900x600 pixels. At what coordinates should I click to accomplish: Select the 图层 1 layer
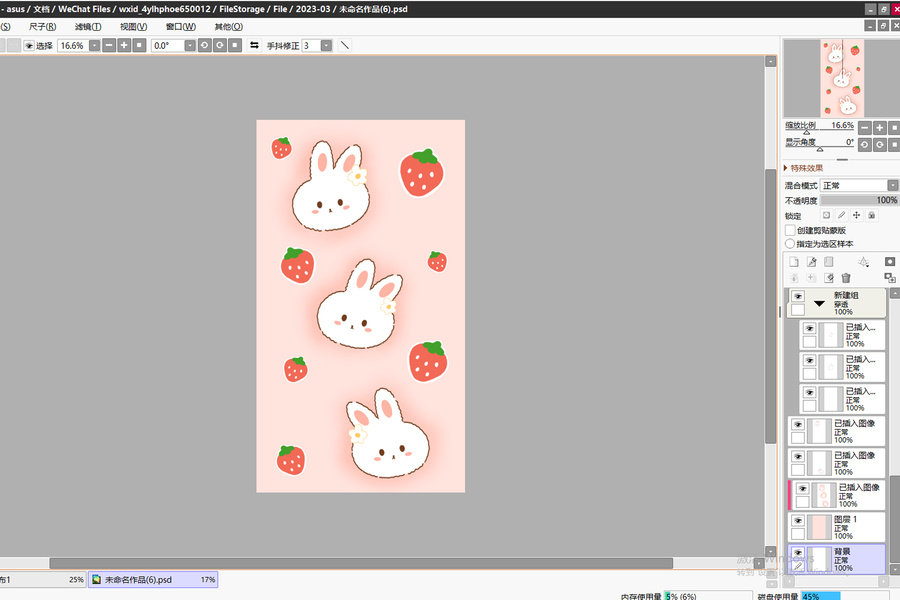coord(837,528)
